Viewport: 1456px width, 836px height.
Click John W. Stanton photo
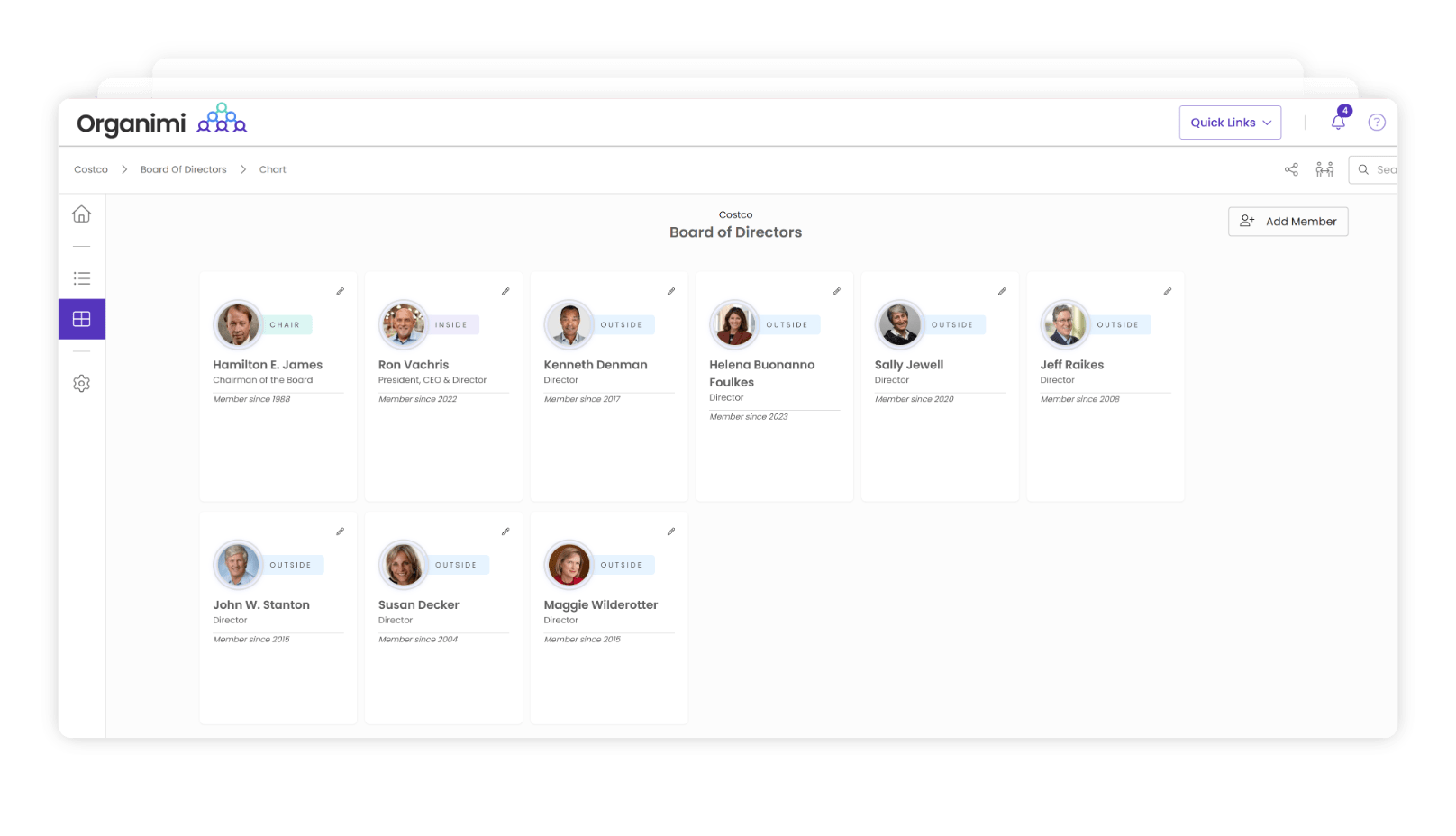(238, 565)
